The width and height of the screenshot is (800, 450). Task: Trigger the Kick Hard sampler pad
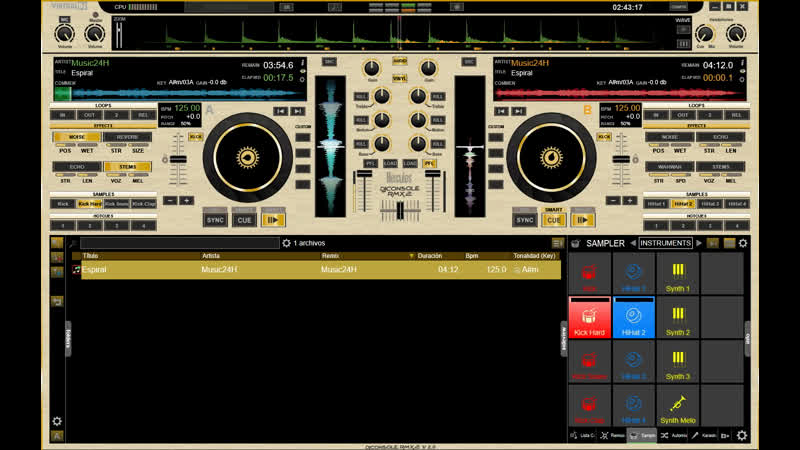pyautogui.click(x=589, y=317)
